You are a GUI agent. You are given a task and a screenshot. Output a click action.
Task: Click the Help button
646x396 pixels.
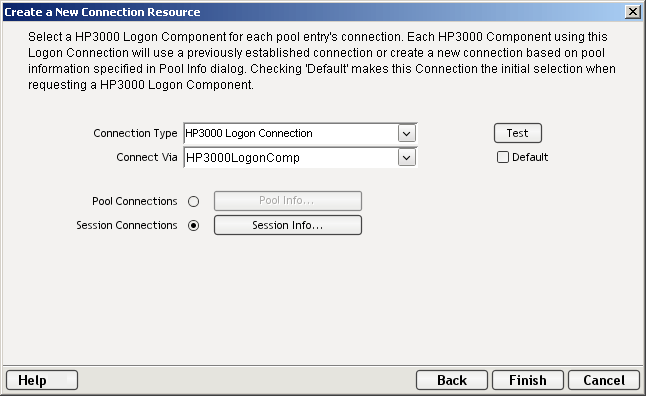click(42, 380)
